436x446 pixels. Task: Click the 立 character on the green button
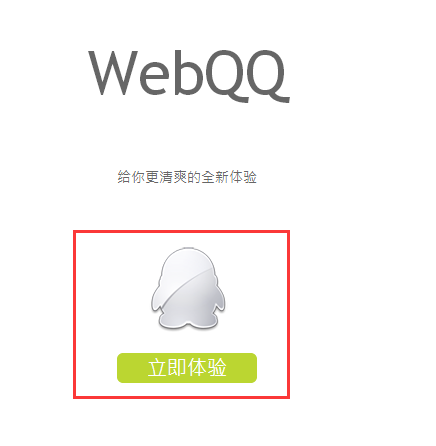pyautogui.click(x=157, y=368)
